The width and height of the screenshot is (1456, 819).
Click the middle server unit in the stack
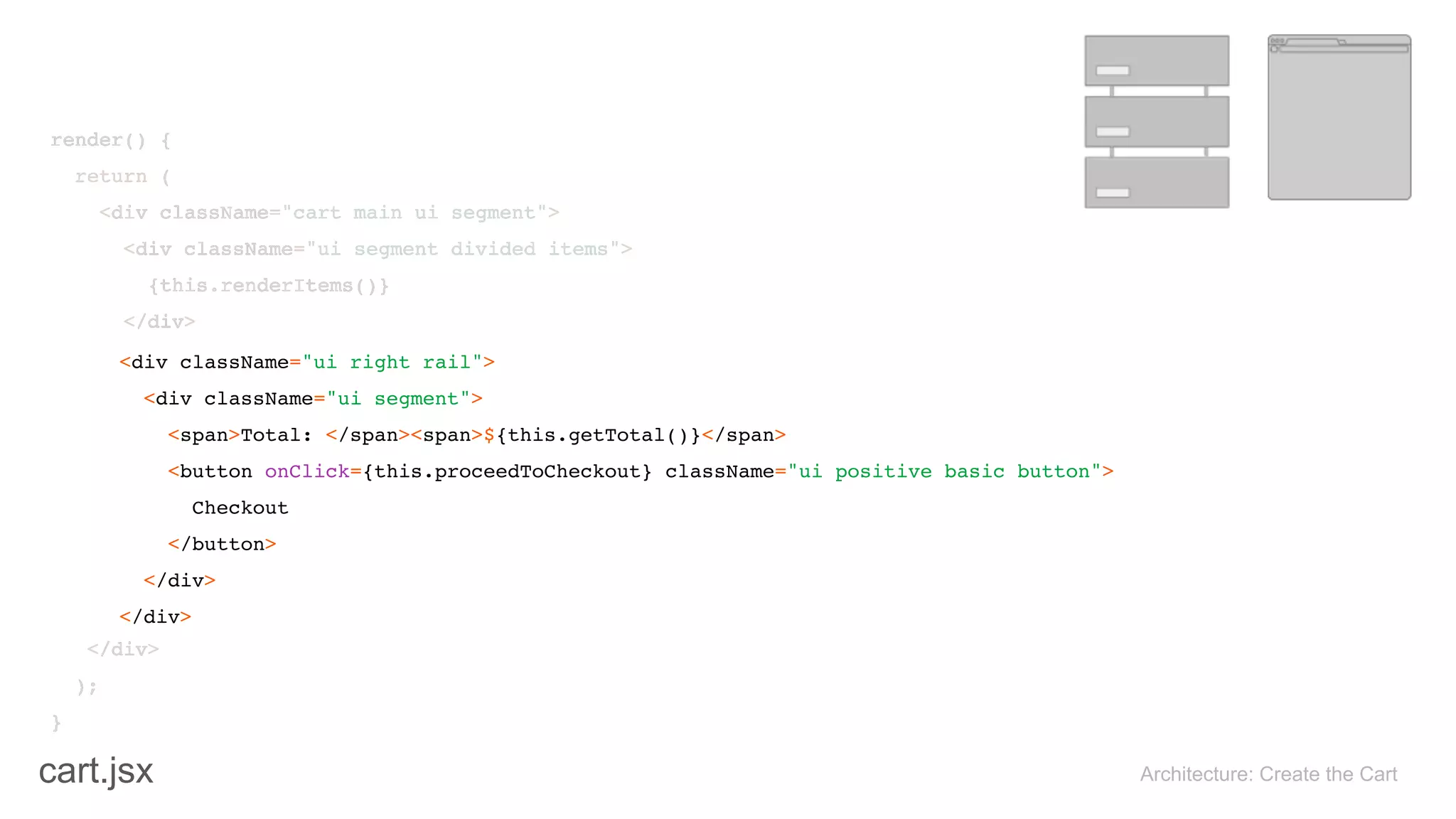(1156, 122)
